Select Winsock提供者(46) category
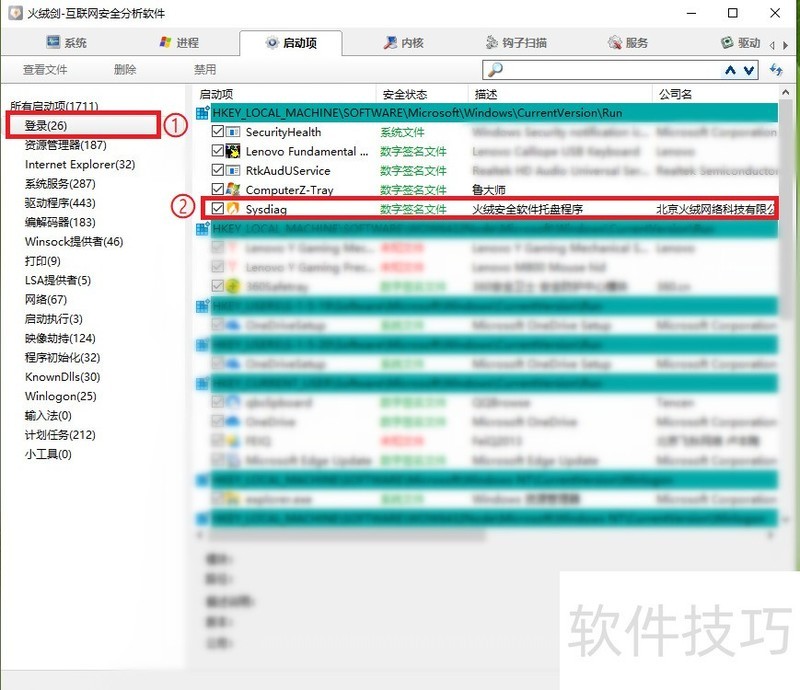This screenshot has width=800, height=690. coord(74,242)
